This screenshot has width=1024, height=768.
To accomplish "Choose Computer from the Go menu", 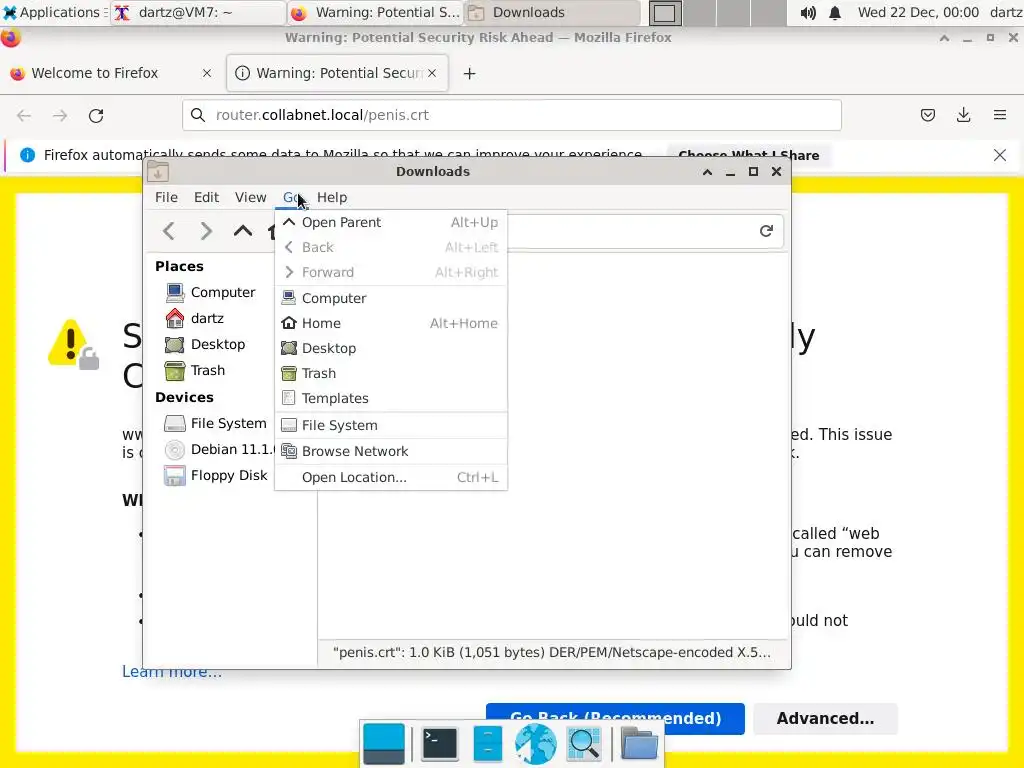I will [x=391, y=298].
